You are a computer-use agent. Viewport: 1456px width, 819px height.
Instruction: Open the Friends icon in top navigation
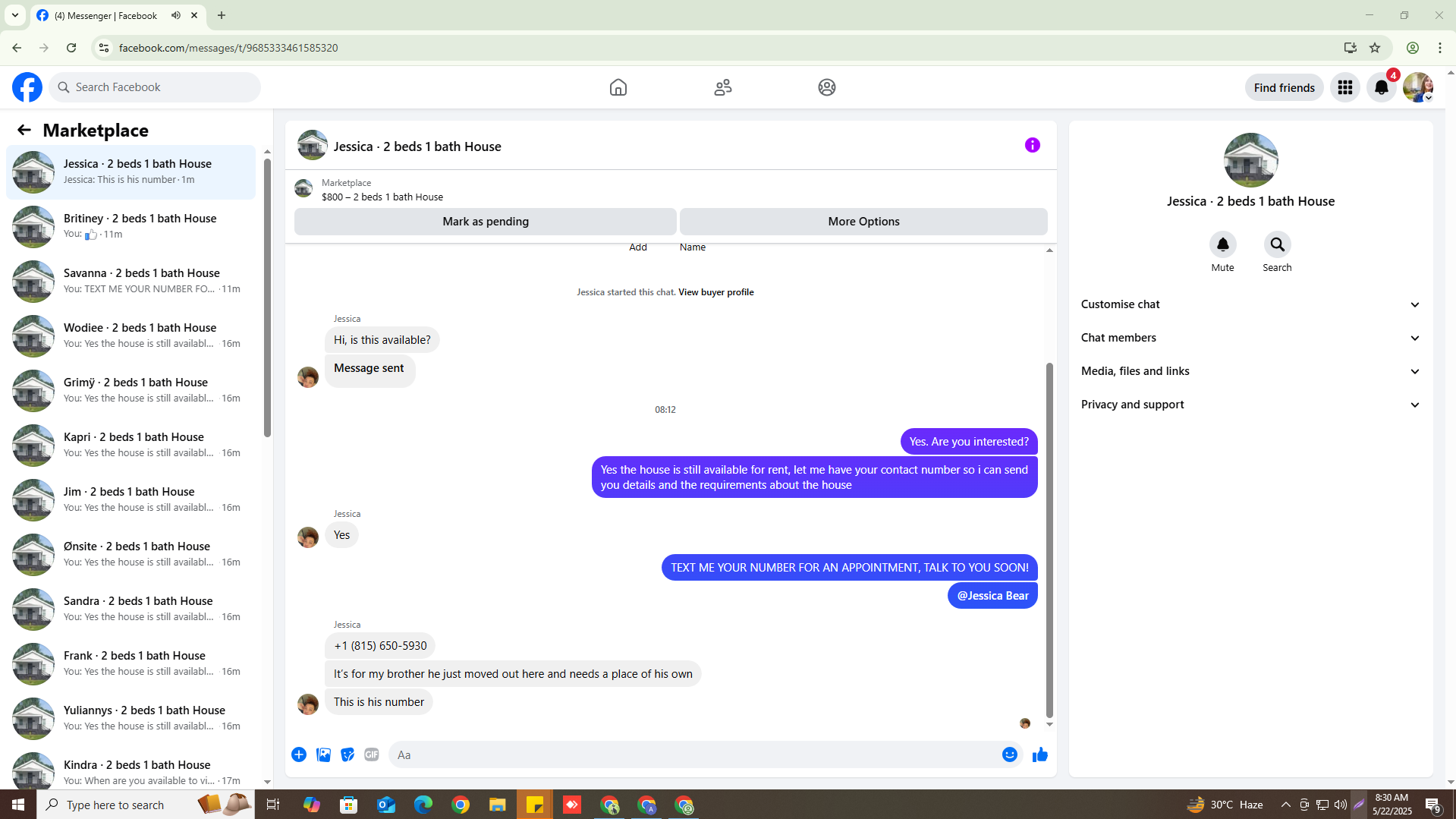723,87
